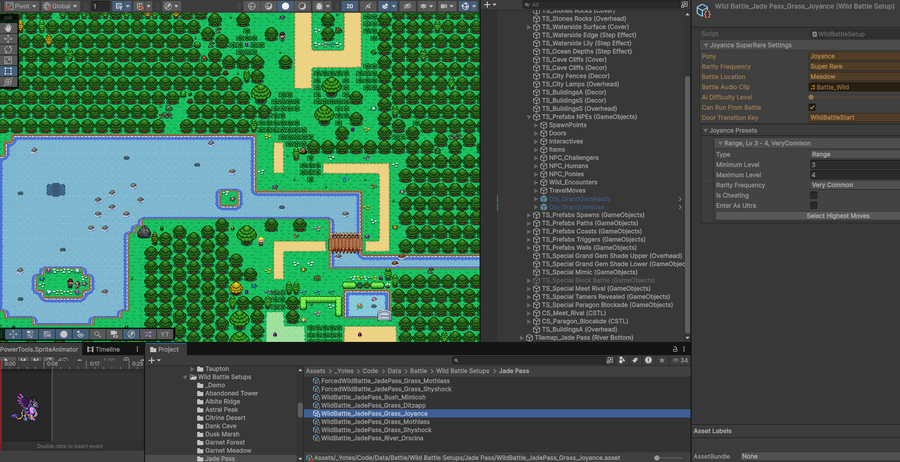Click Battle breadcrumb in Project path
The image size is (900, 462).
pyautogui.click(x=418, y=371)
